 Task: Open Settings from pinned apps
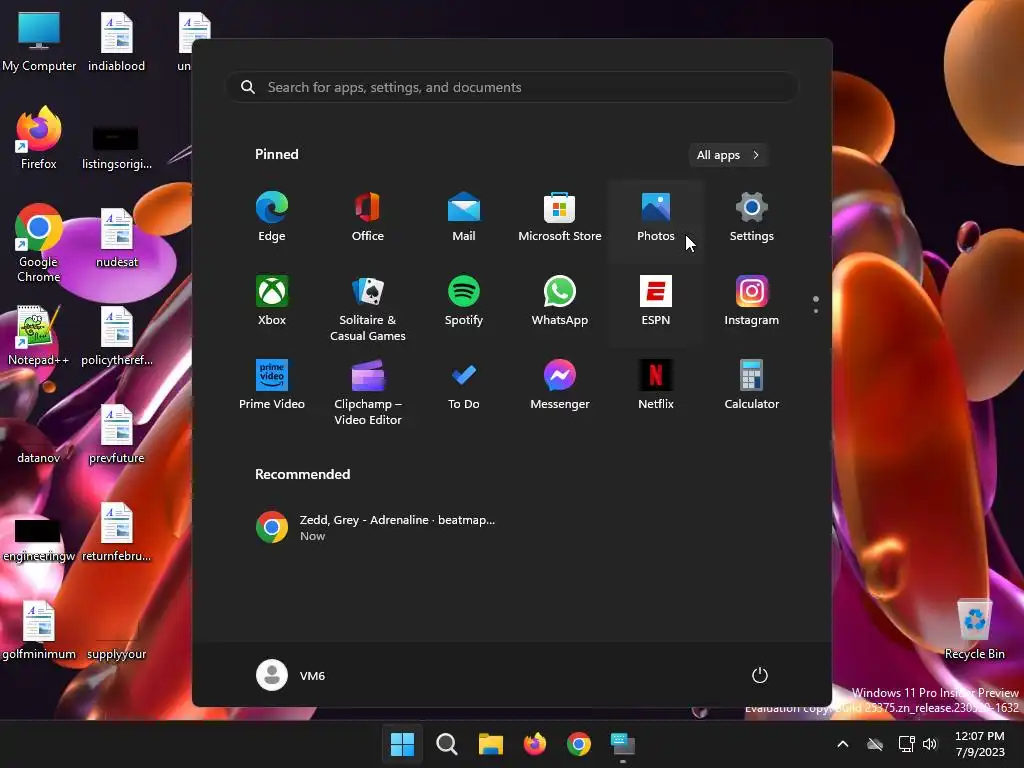pos(752,217)
